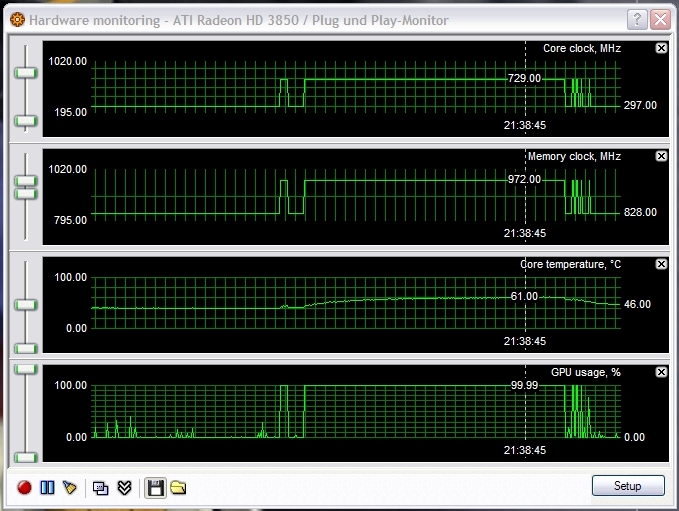Click the 729.00 value on Core clock graph
Image resolution: width=679 pixels, height=511 pixels.
[x=524, y=78]
